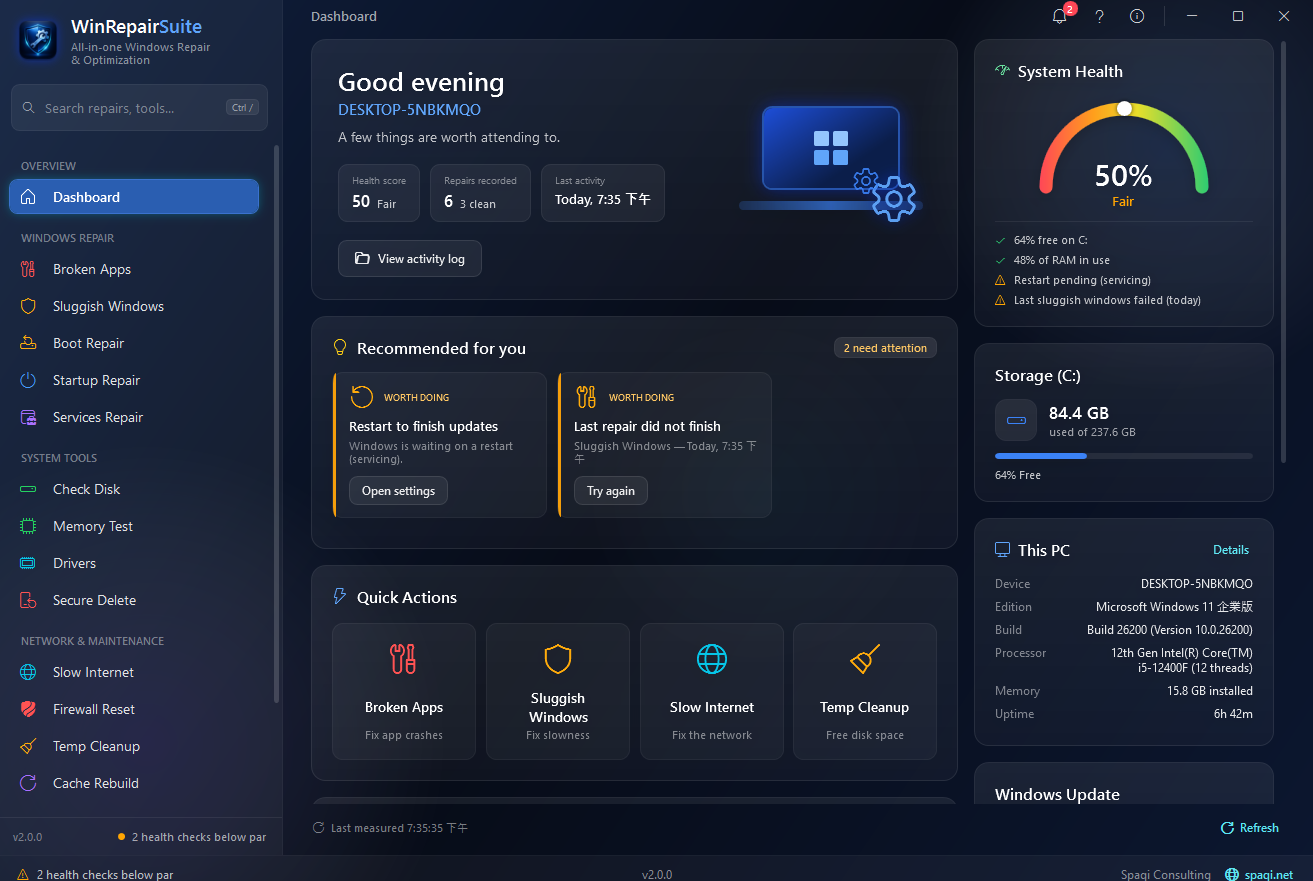Viewport: 1313px width, 881px height.
Task: Click the Cache Rebuild sidebar icon
Action: coord(29,783)
